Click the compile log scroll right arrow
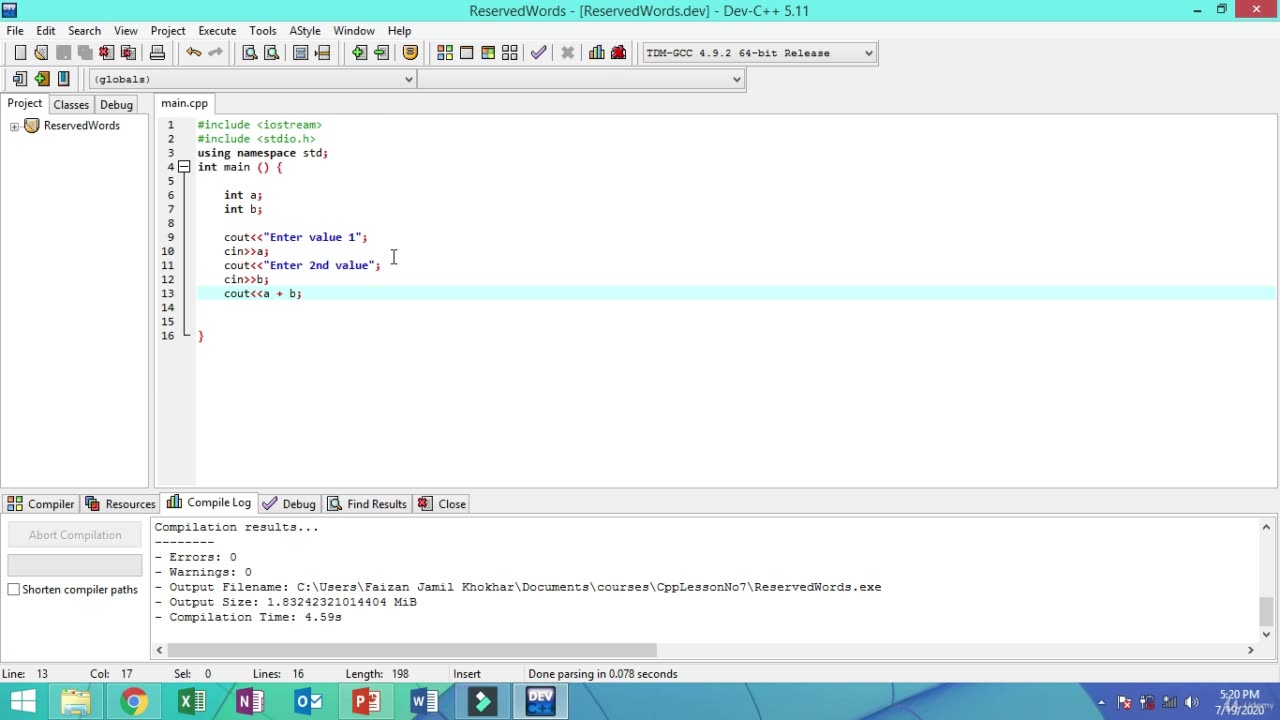Viewport: 1280px width, 720px height. click(1250, 650)
